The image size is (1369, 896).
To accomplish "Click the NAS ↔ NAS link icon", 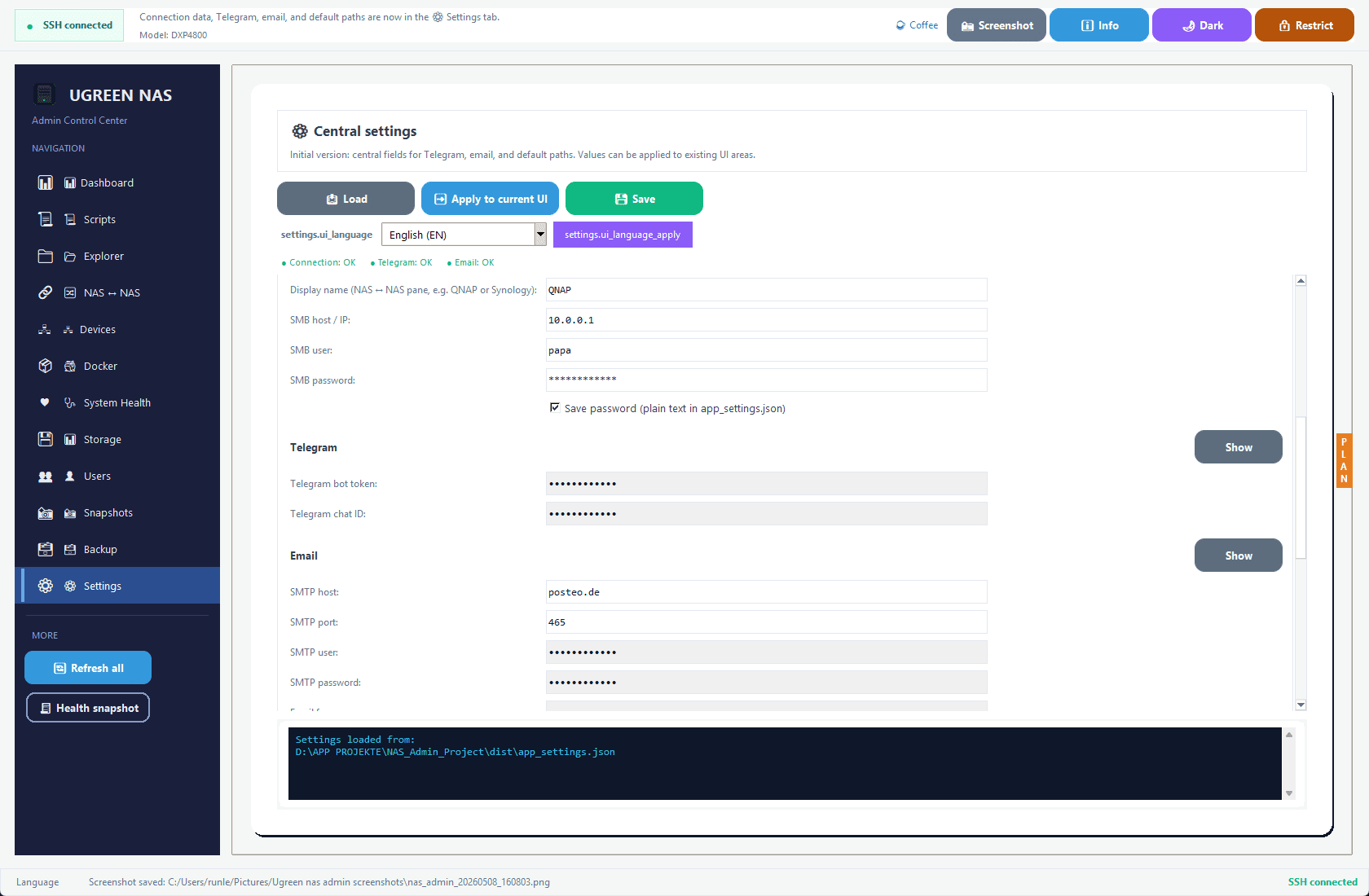I will (46, 292).
